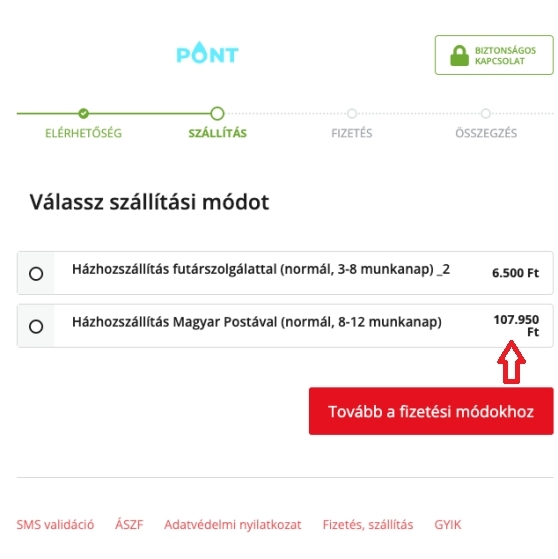Screen dimensions: 558x559
Task: Click the PONT logo
Action: (x=208, y=53)
